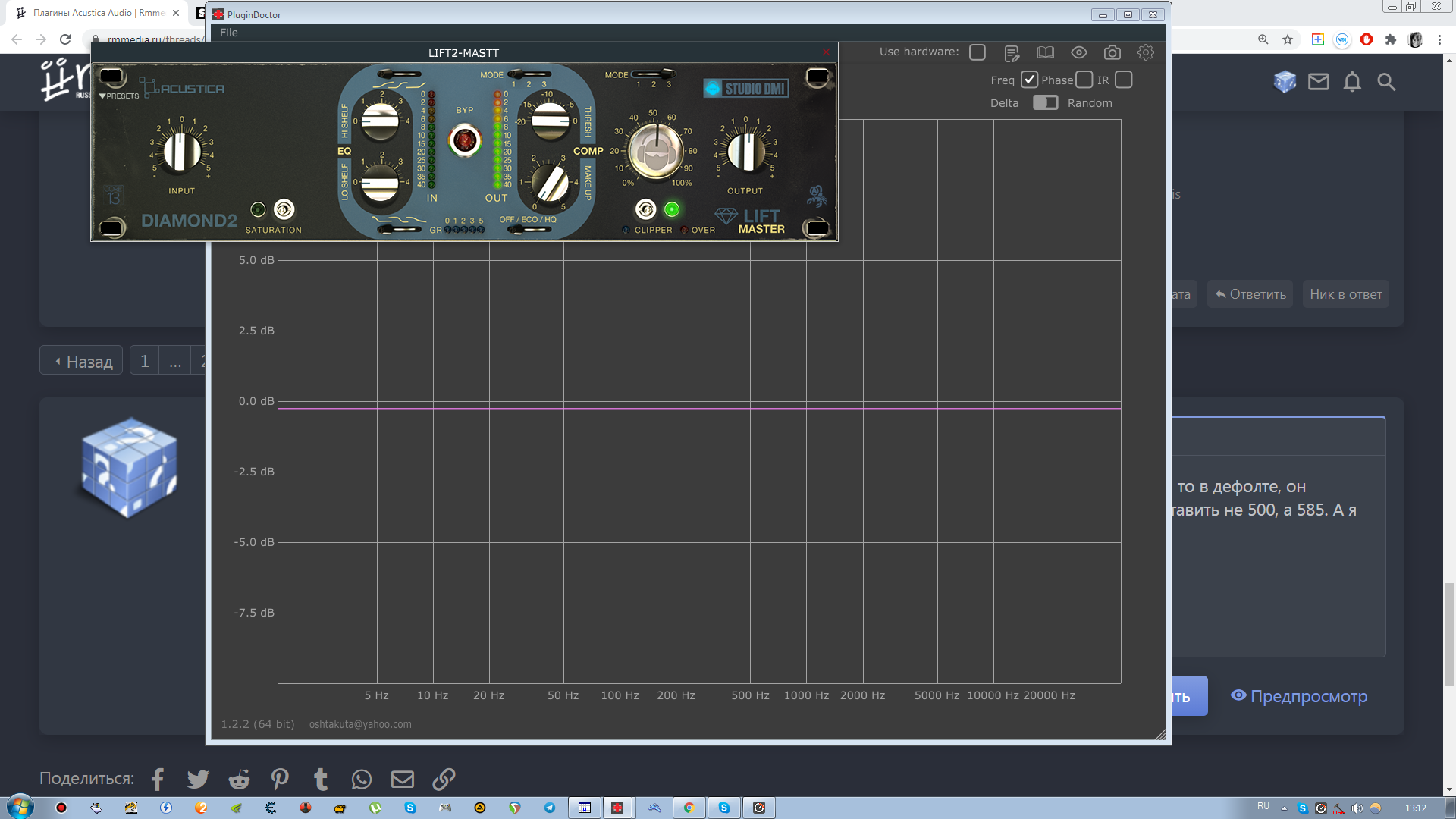The height and width of the screenshot is (819, 1456).
Task: Check the Use hardware checkbox
Action: [x=977, y=52]
